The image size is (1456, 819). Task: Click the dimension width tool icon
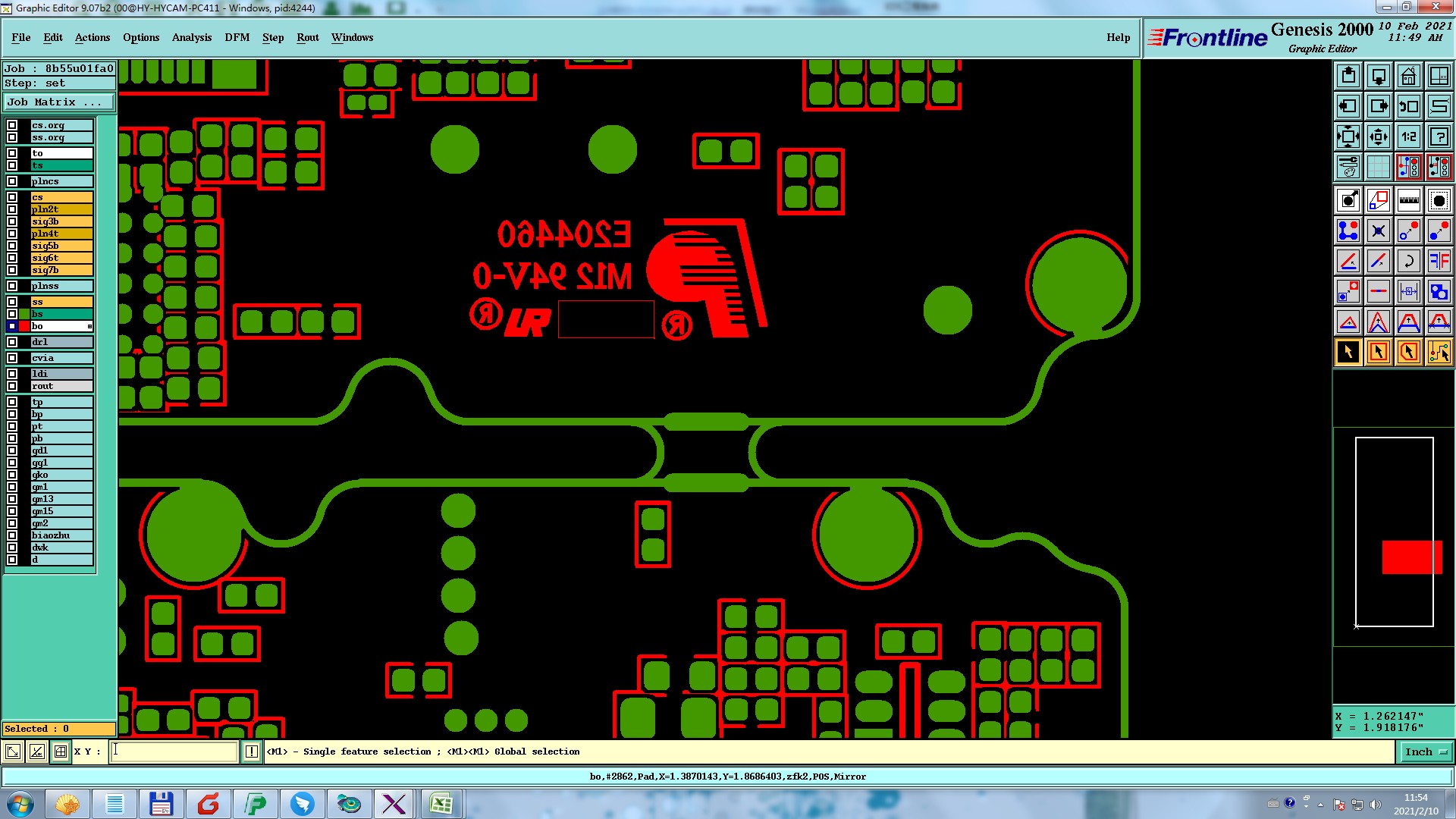[1409, 291]
